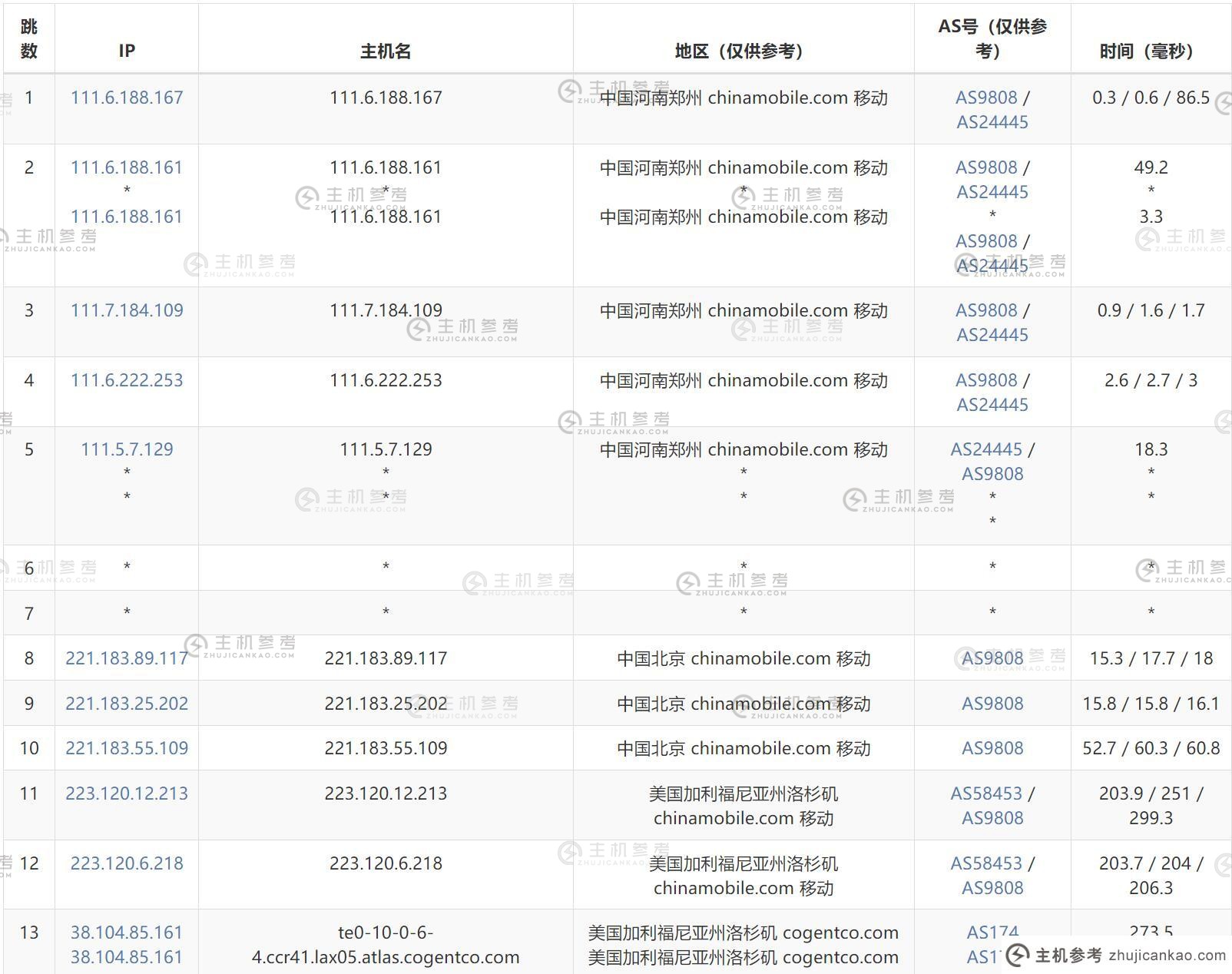Select time value 203.7 / 204 / 206.3

[x=1151, y=876]
